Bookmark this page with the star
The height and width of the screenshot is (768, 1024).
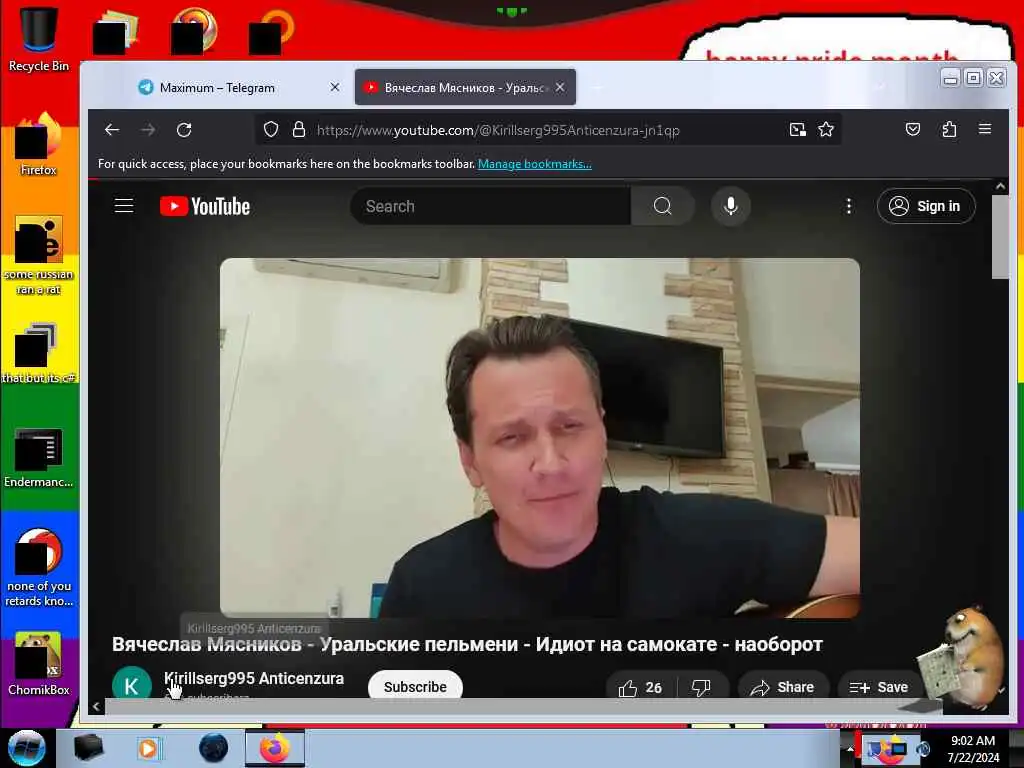826,130
